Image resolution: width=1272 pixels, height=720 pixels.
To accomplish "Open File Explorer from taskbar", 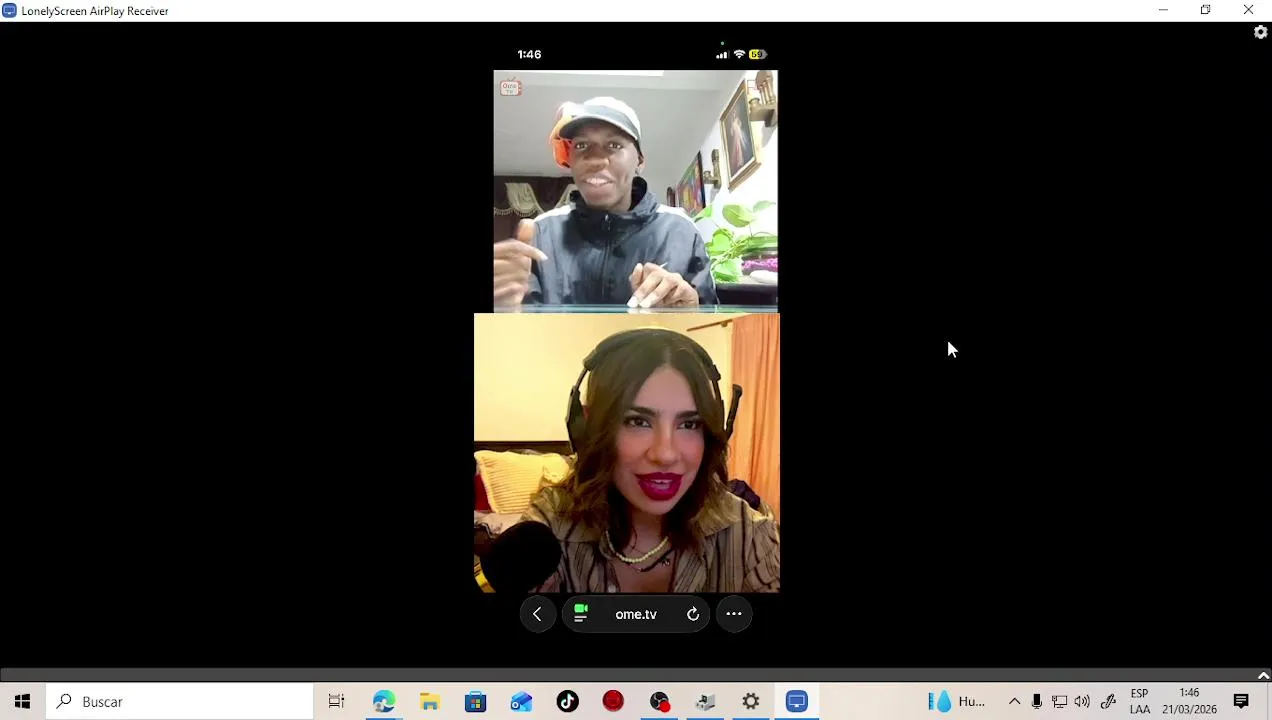I will click(x=430, y=702).
